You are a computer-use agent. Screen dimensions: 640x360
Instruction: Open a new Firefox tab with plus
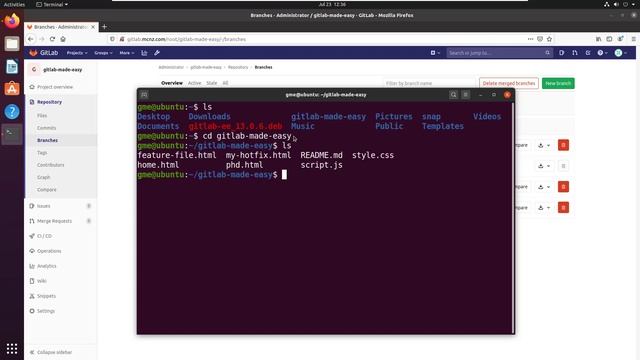[x=104, y=27]
